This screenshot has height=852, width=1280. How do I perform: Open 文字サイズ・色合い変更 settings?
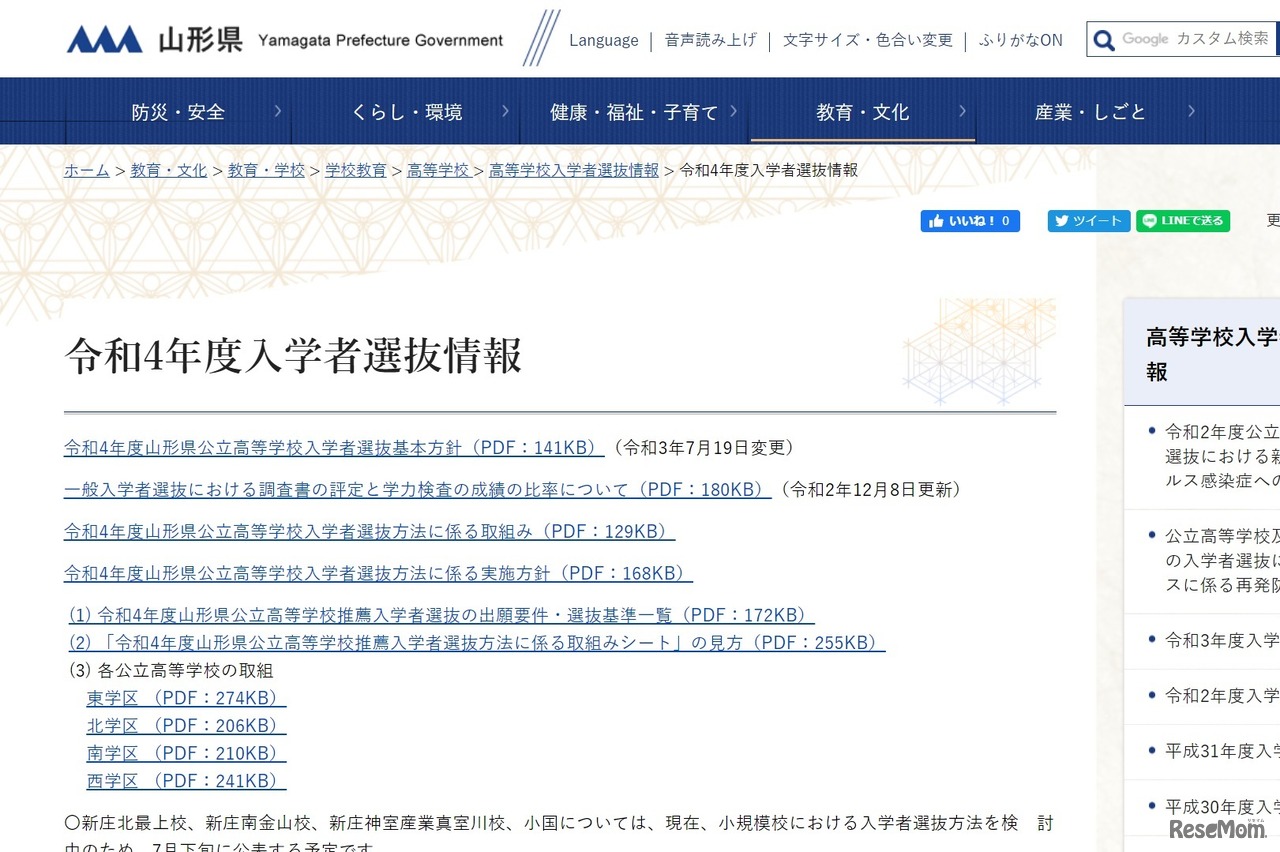click(x=866, y=40)
